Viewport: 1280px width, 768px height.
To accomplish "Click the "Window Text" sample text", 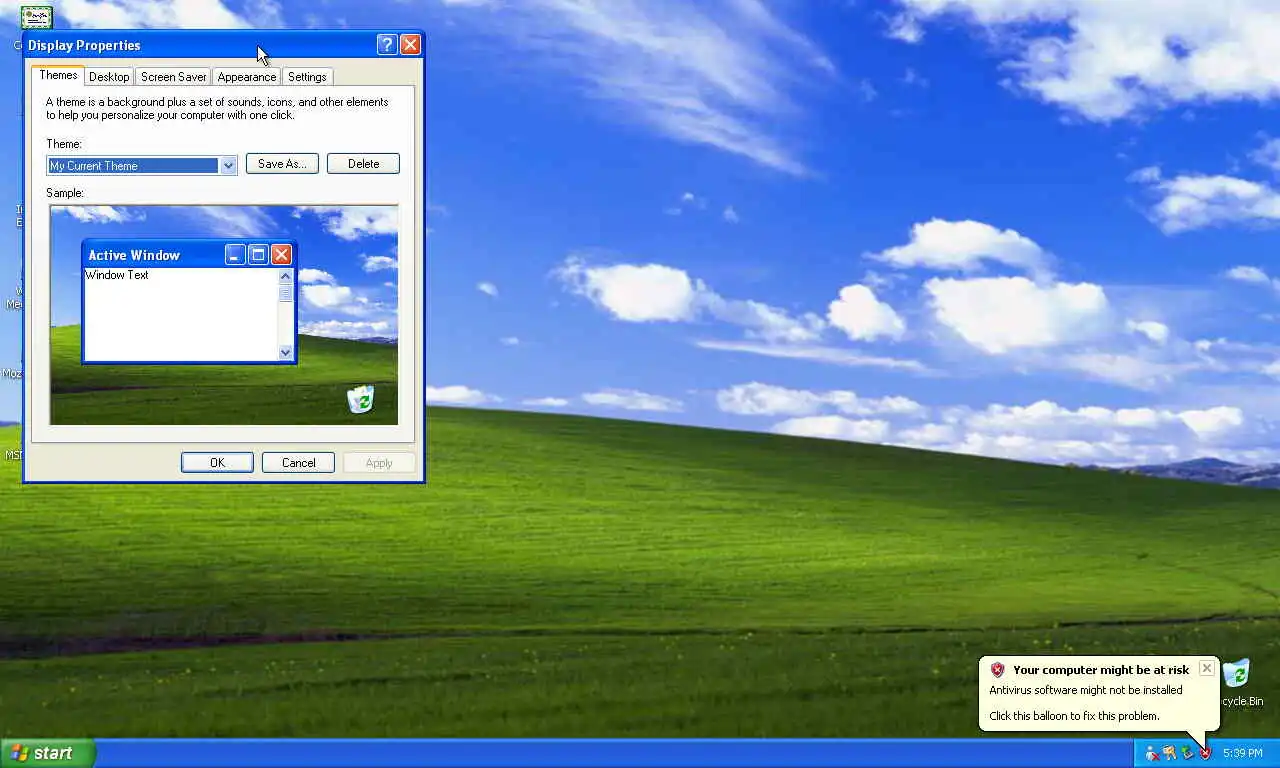I will point(117,275).
